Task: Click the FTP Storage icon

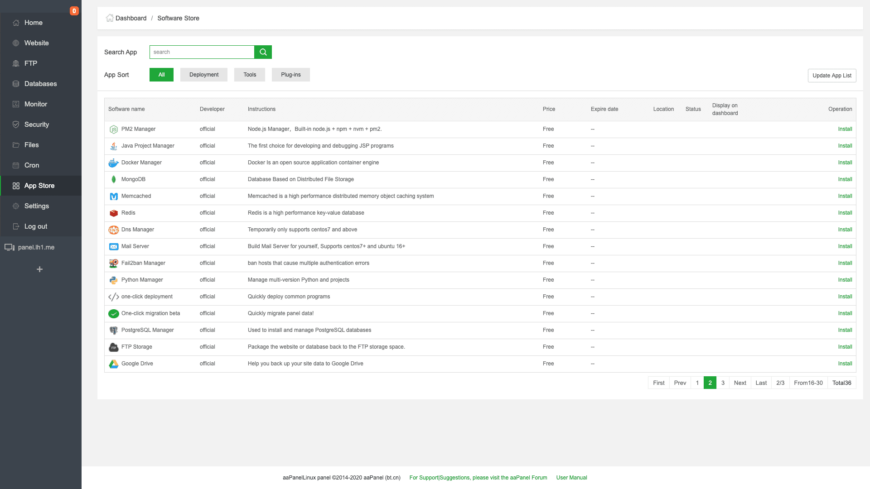Action: (113, 347)
